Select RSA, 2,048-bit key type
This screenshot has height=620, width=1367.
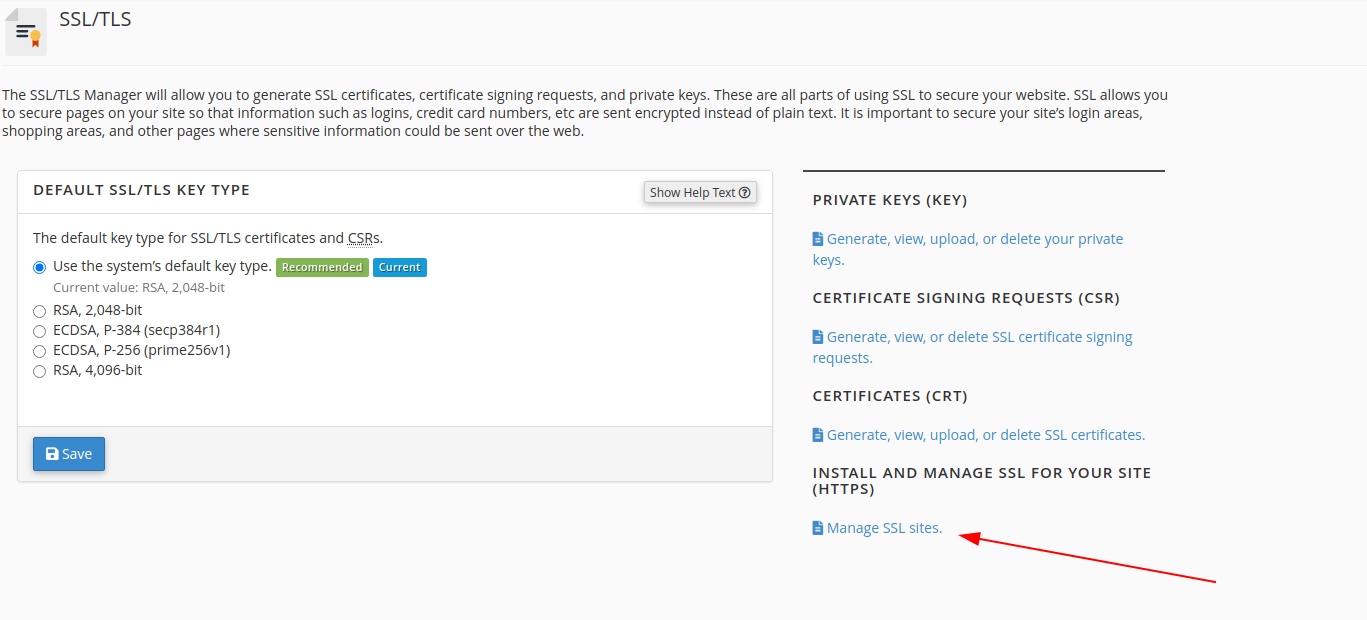40,311
